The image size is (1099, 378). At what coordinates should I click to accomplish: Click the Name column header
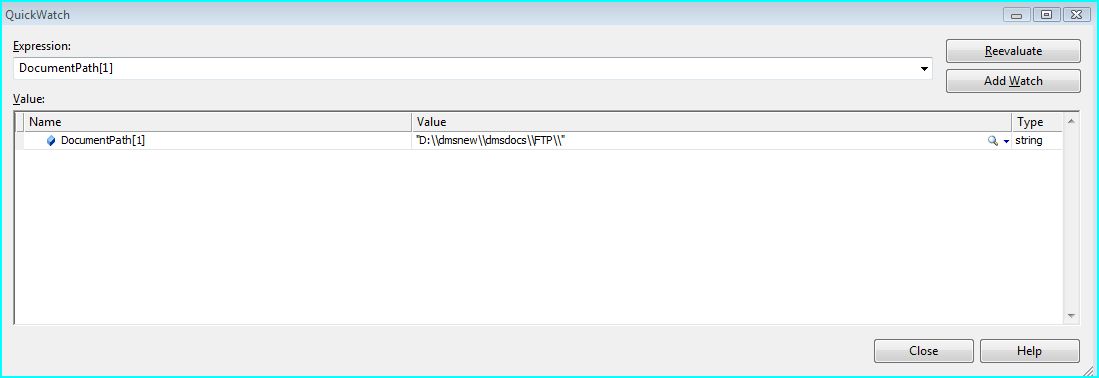point(218,122)
